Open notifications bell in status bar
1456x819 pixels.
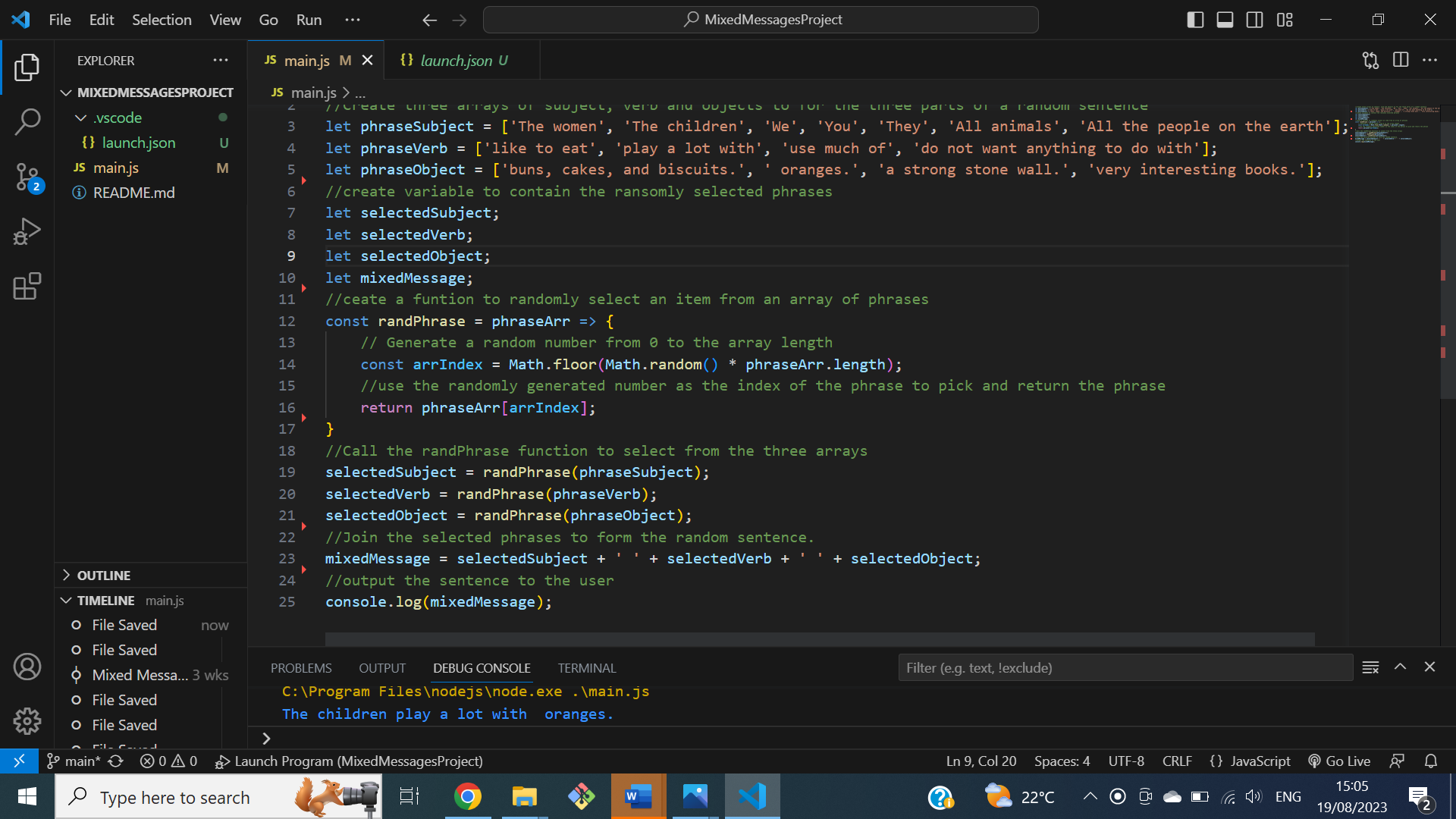pyautogui.click(x=1431, y=761)
